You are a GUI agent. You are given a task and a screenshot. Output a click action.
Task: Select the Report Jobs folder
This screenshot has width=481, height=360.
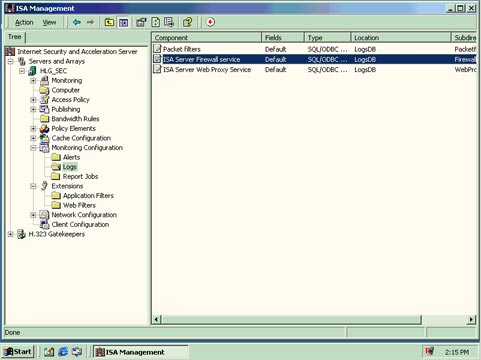(x=75, y=176)
